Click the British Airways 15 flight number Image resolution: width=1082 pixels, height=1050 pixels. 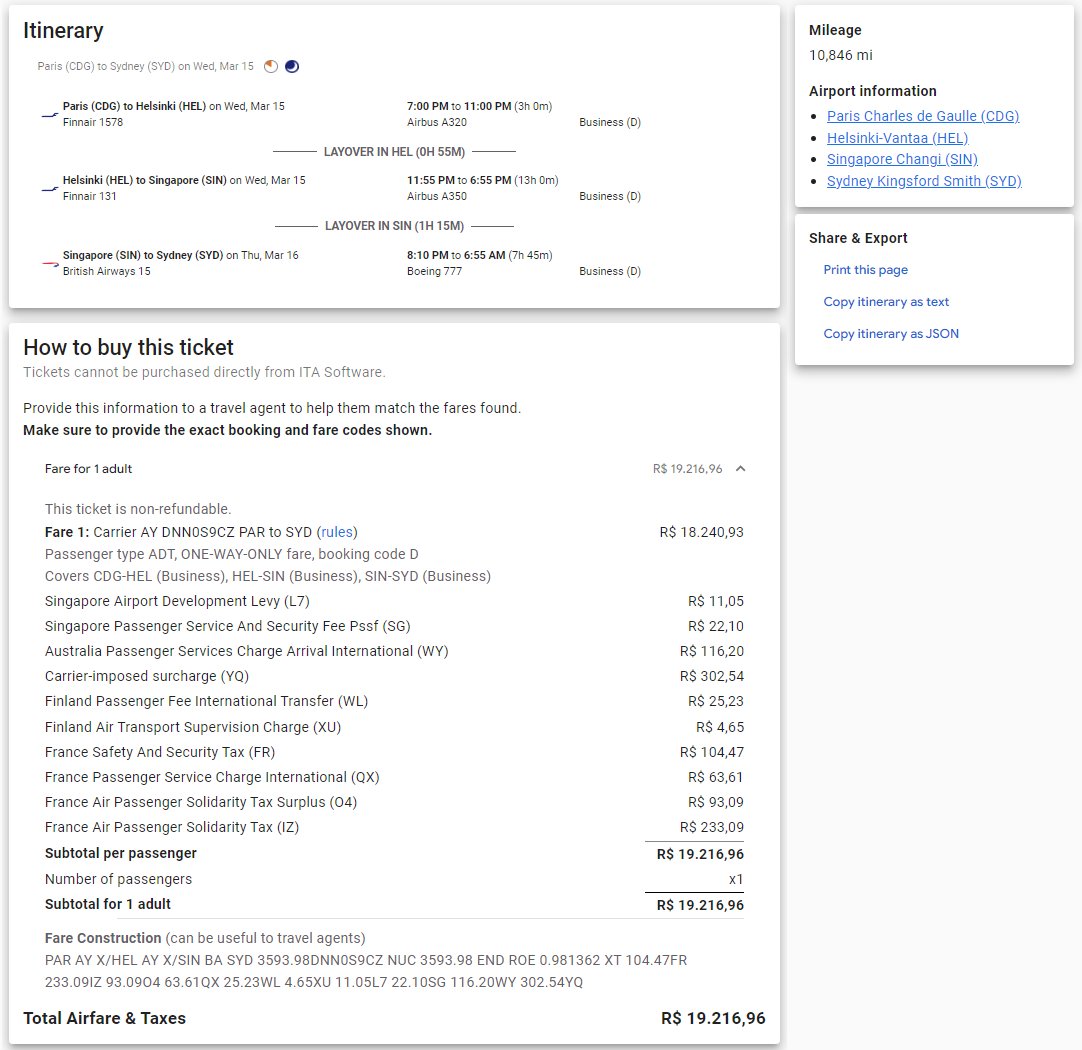pyautogui.click(x=106, y=272)
